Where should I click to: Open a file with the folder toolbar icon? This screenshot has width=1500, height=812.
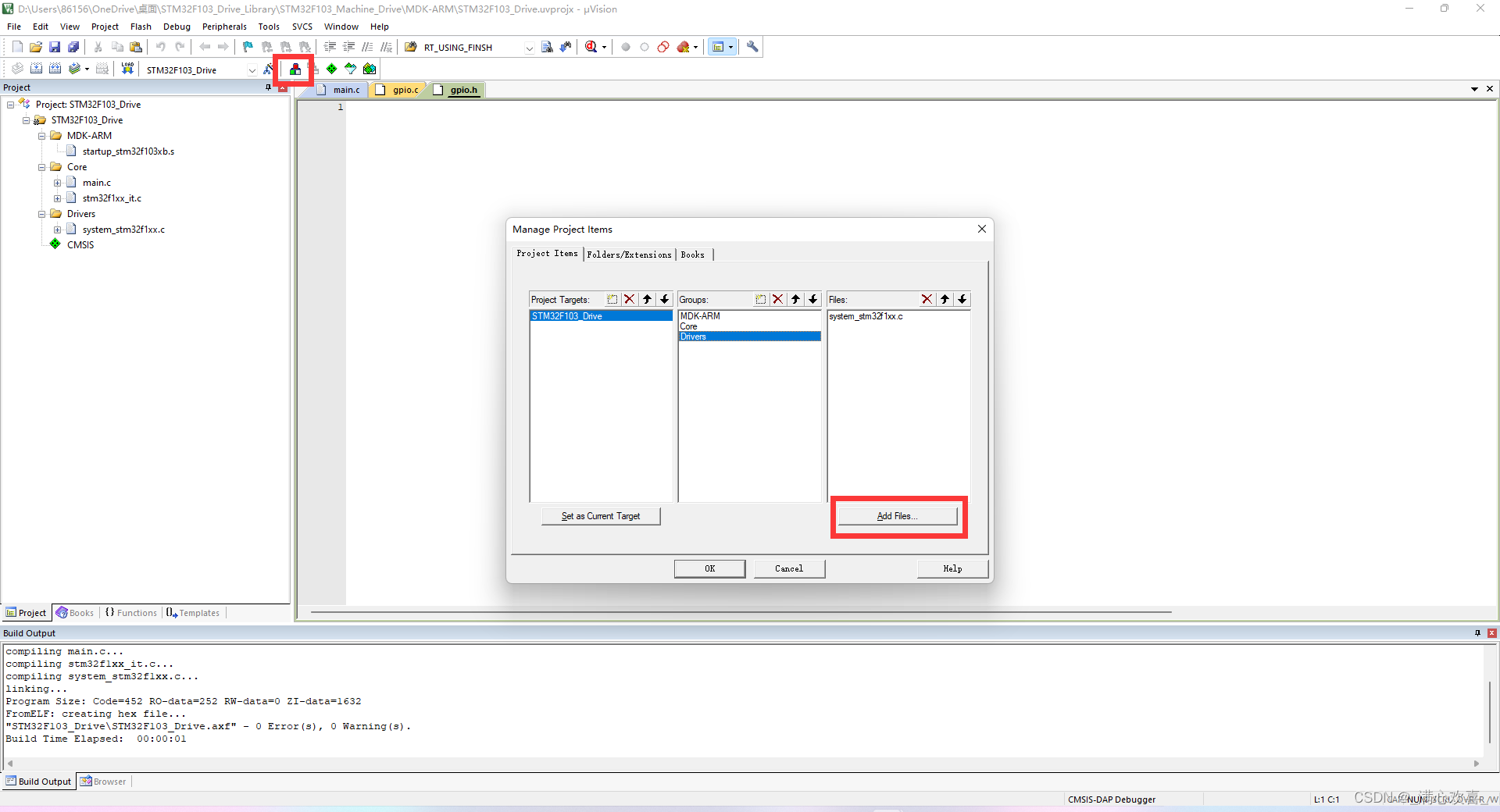tap(36, 47)
